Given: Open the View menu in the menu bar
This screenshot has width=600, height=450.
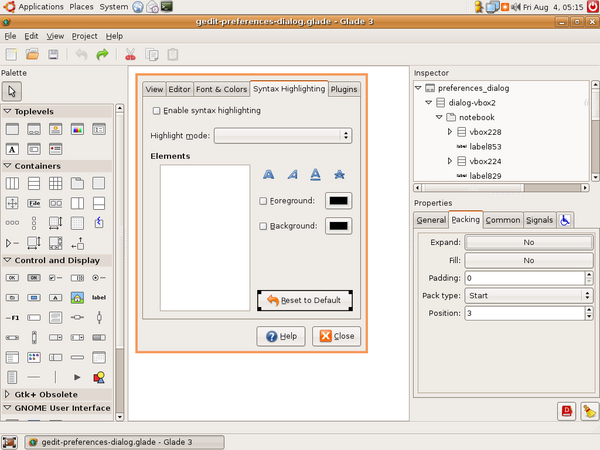Looking at the screenshot, I should 55,36.
